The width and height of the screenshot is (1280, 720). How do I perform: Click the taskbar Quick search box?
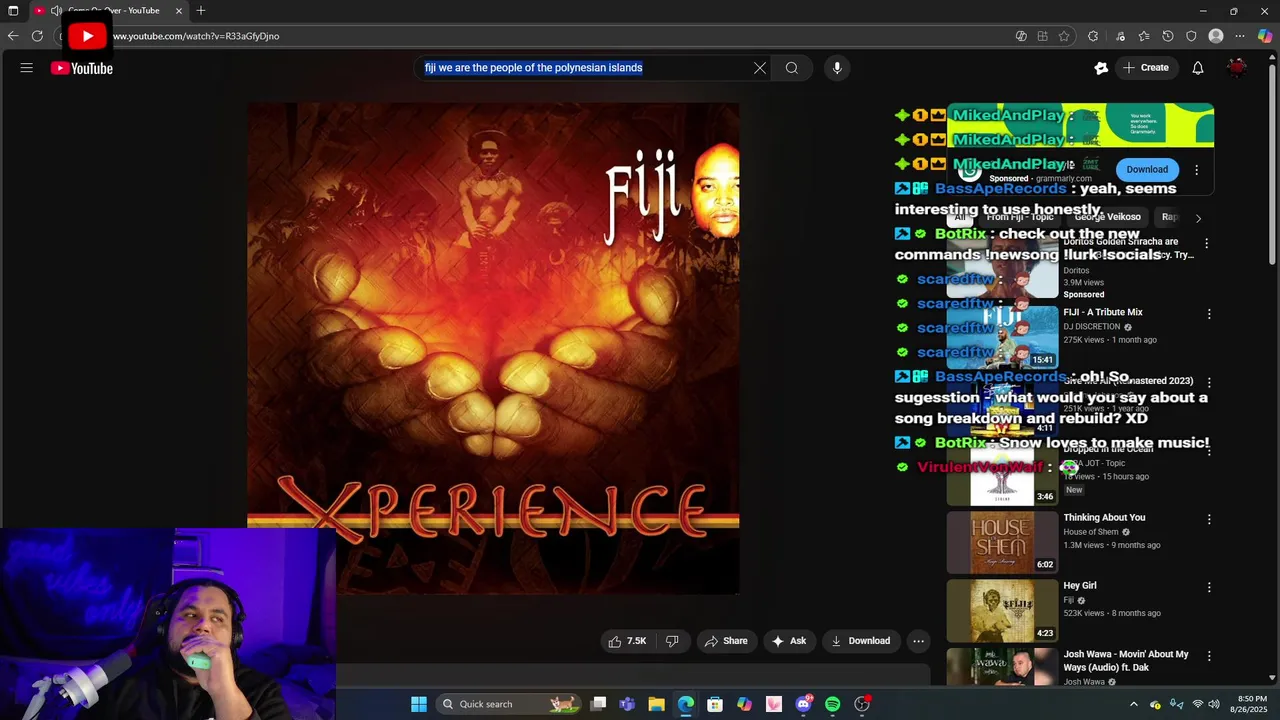tap(510, 704)
